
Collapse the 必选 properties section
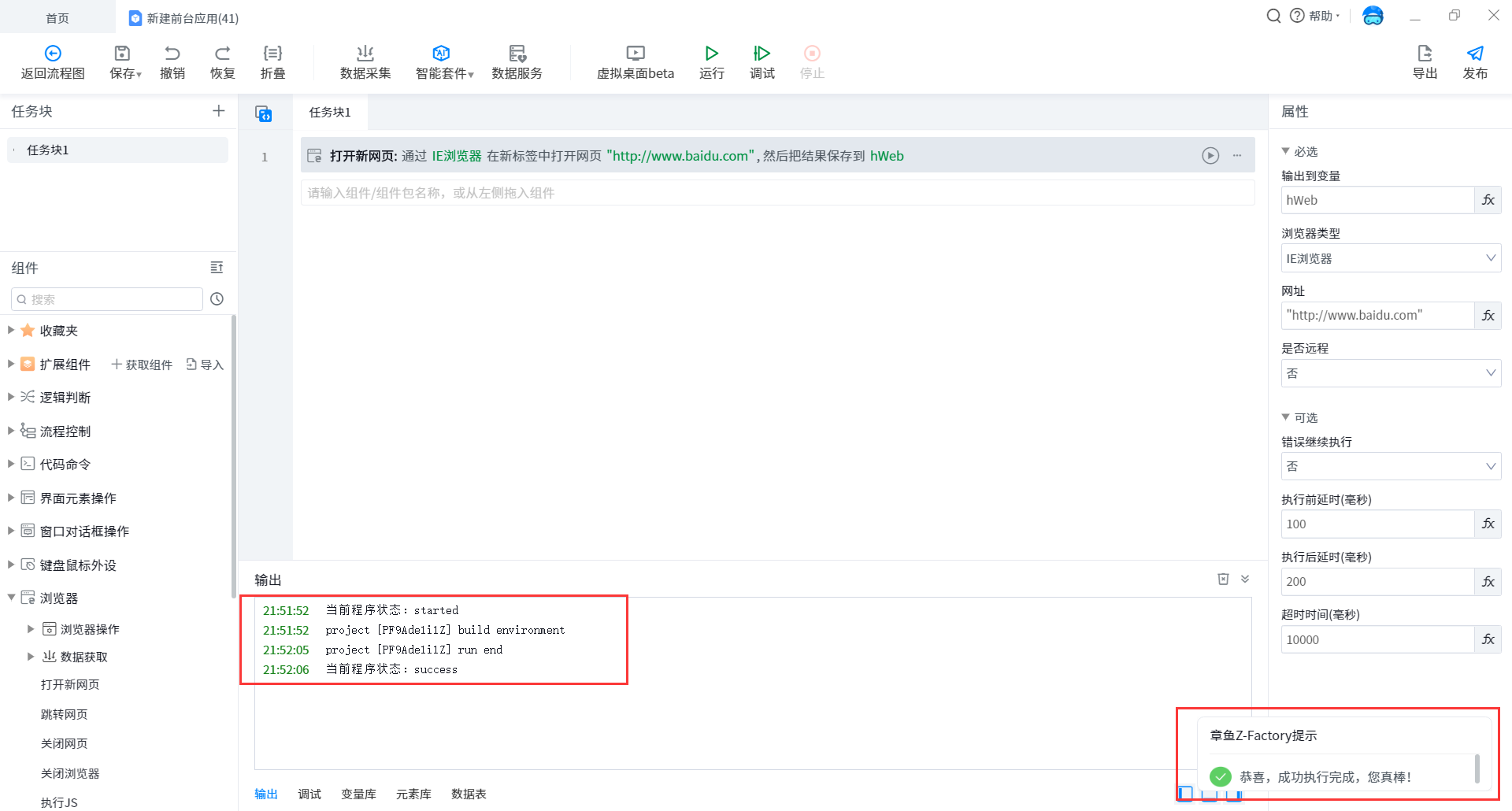point(1286,151)
